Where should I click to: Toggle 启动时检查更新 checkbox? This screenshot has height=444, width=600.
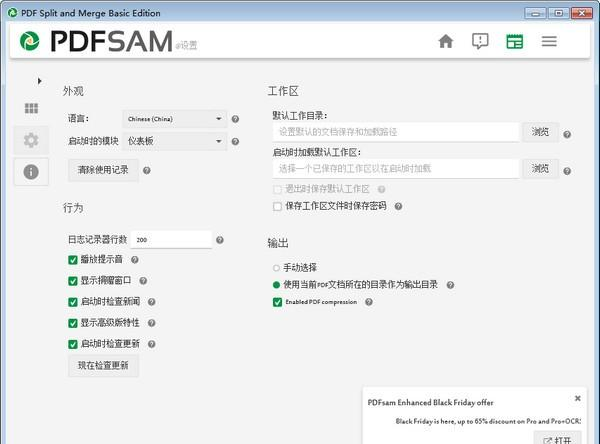73,344
